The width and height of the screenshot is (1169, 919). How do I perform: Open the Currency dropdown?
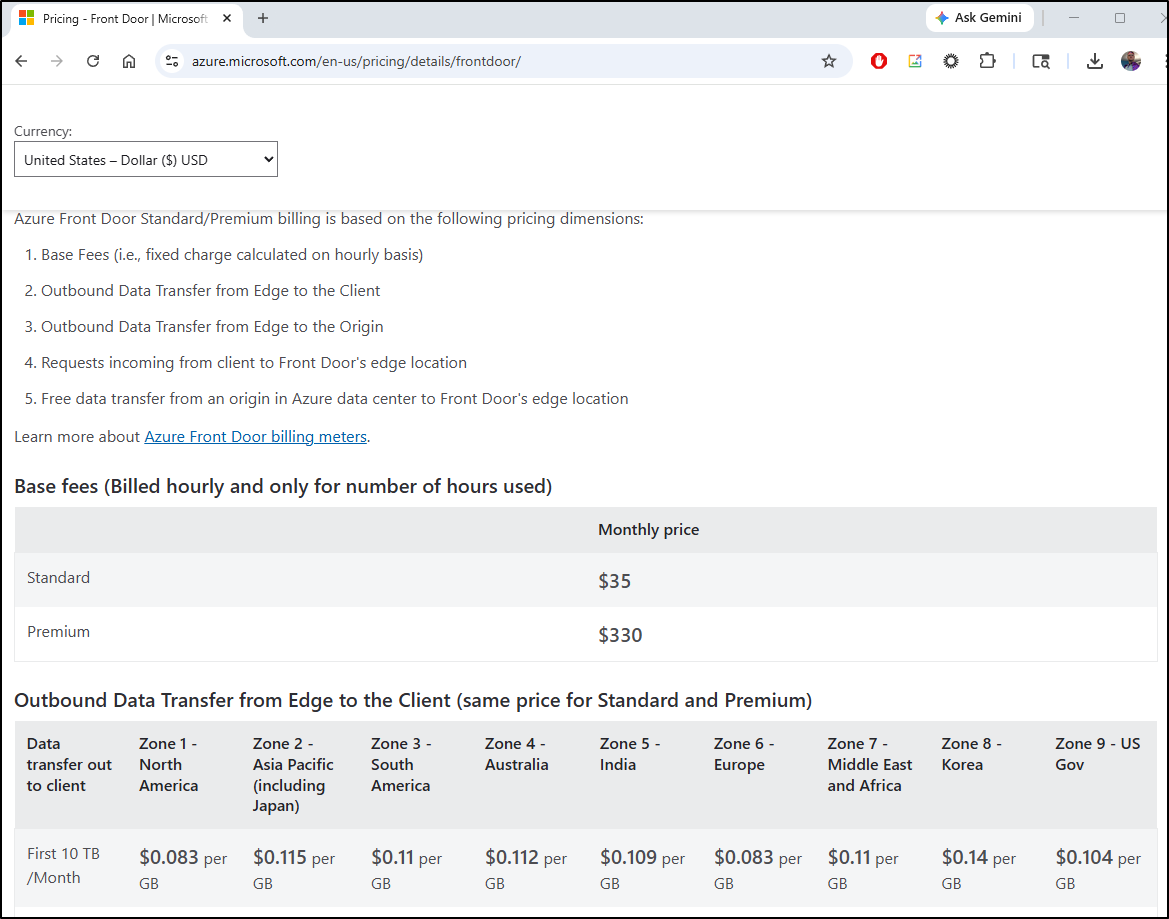pyautogui.click(x=146, y=160)
